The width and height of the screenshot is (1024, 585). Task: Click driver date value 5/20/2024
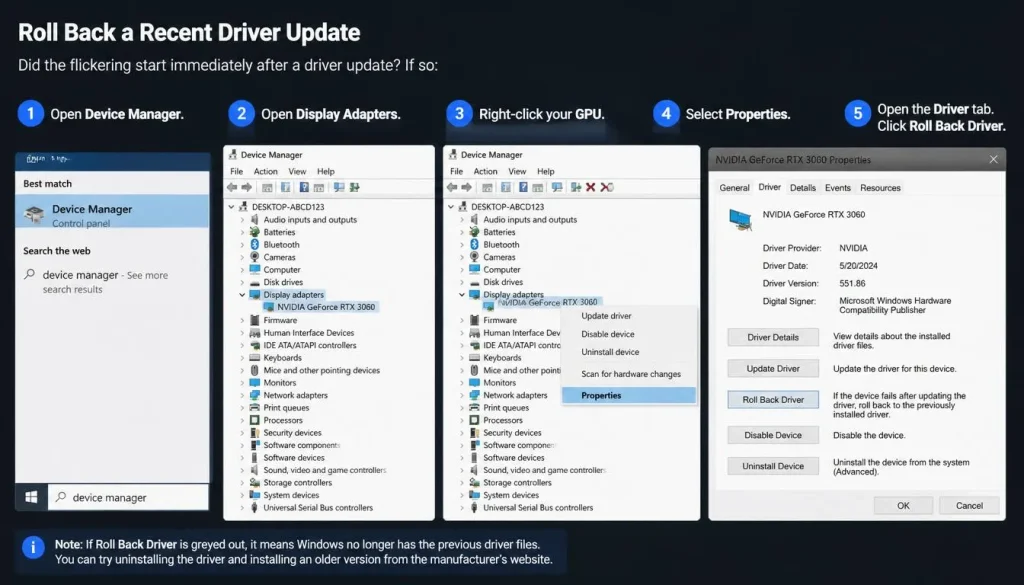[x=858, y=266]
